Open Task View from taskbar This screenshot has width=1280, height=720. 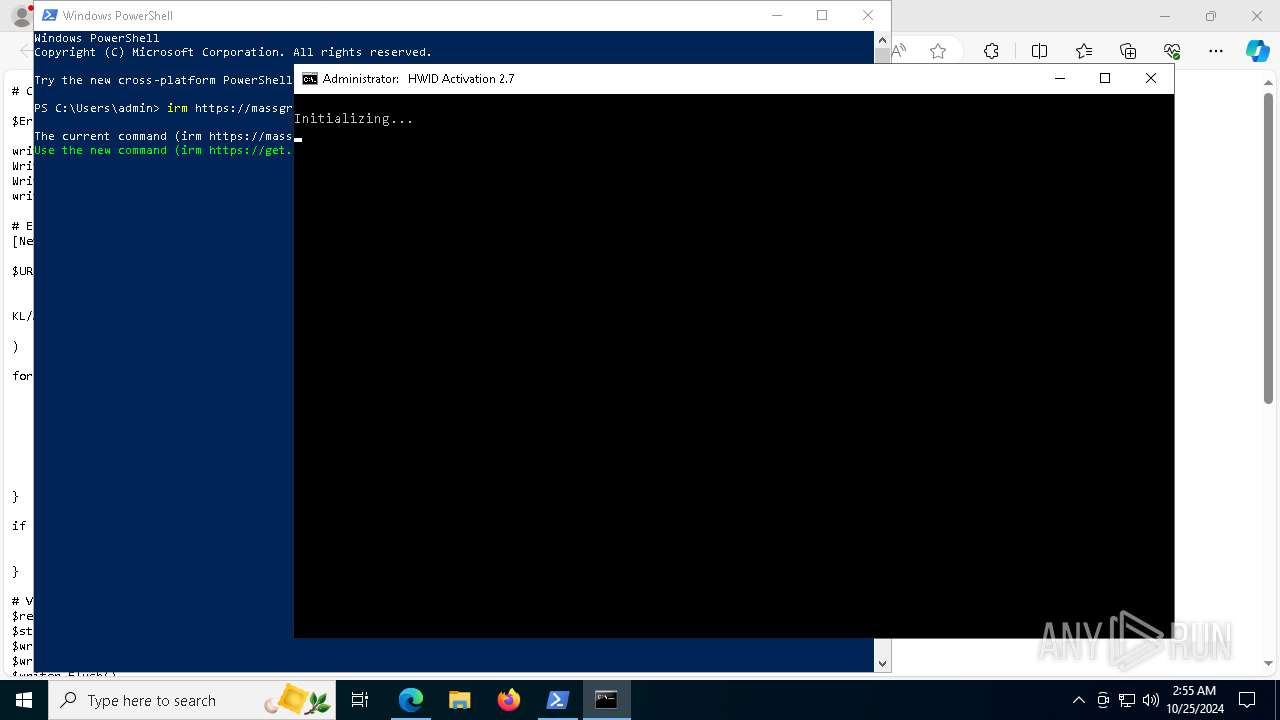tap(360, 700)
